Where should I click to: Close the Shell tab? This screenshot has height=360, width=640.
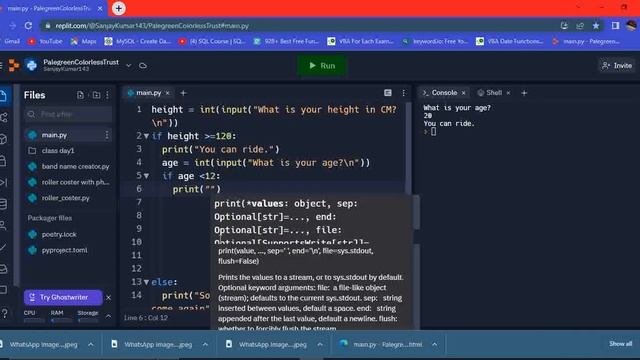pyautogui.click(x=508, y=93)
